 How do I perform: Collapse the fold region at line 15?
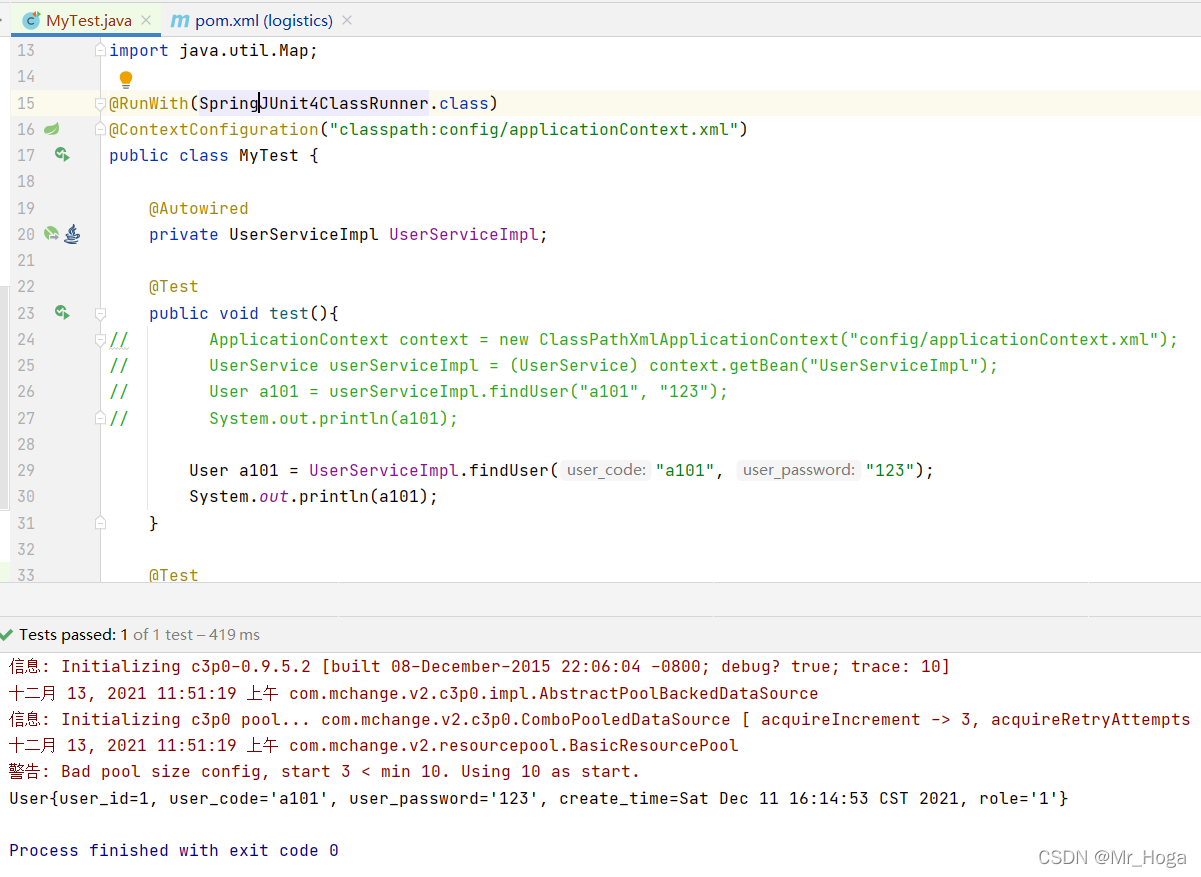(x=98, y=103)
